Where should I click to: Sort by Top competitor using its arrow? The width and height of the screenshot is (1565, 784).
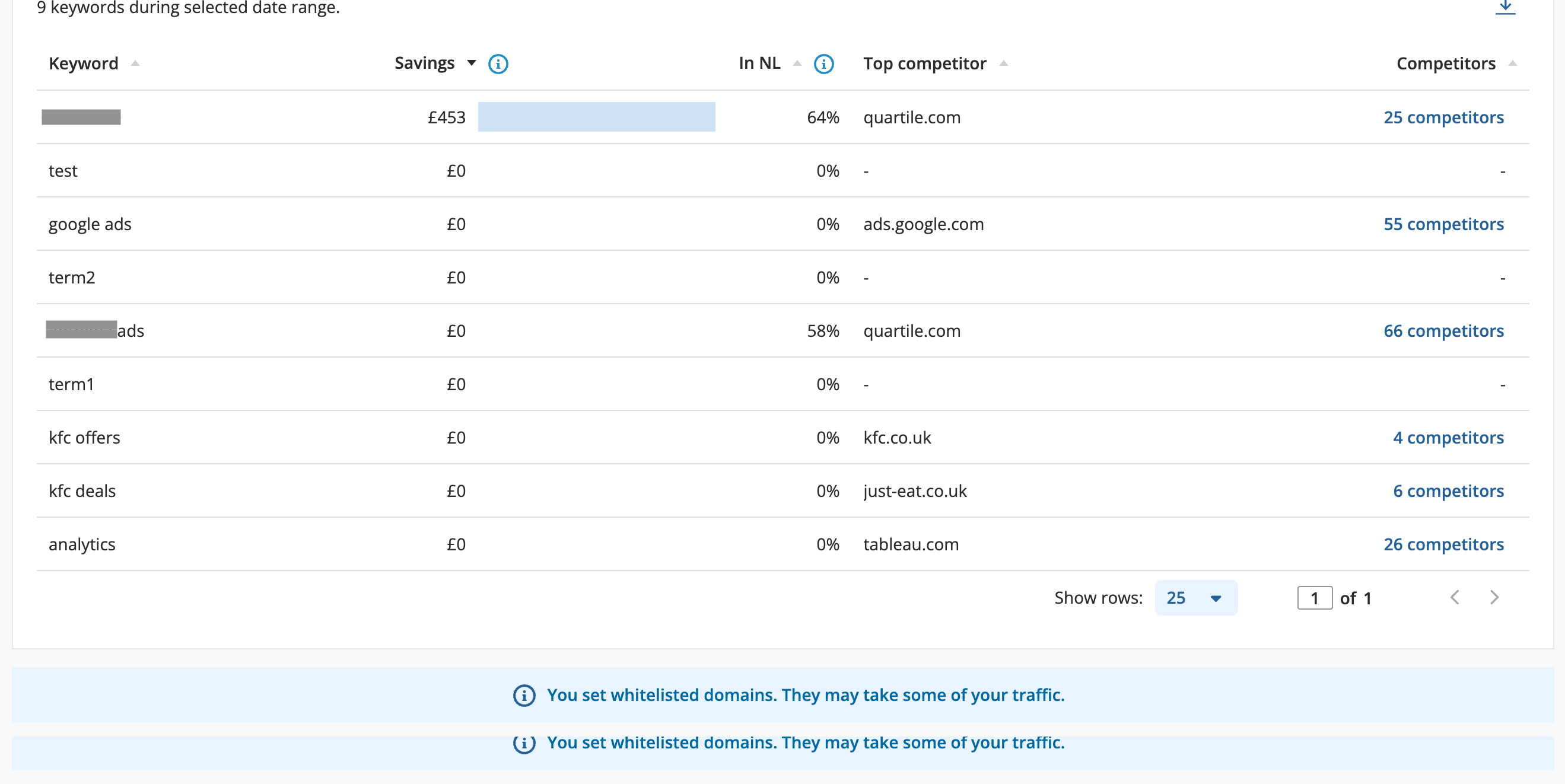coord(1004,63)
